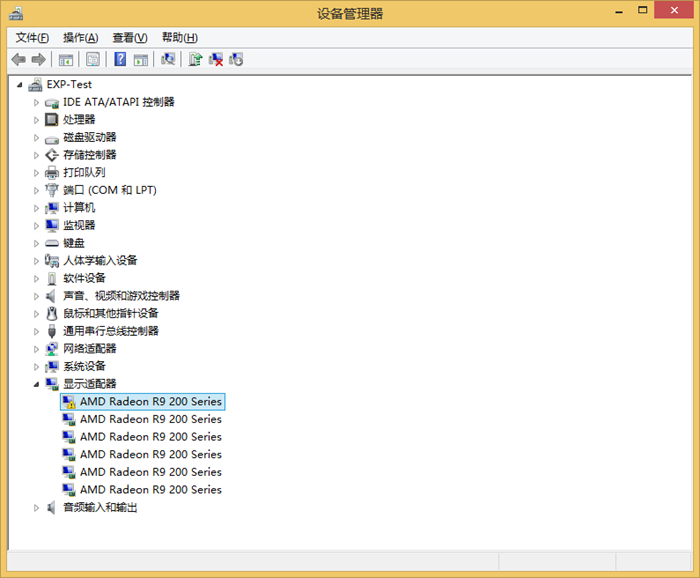Click the Show/Hide console tree icon

click(x=66, y=60)
